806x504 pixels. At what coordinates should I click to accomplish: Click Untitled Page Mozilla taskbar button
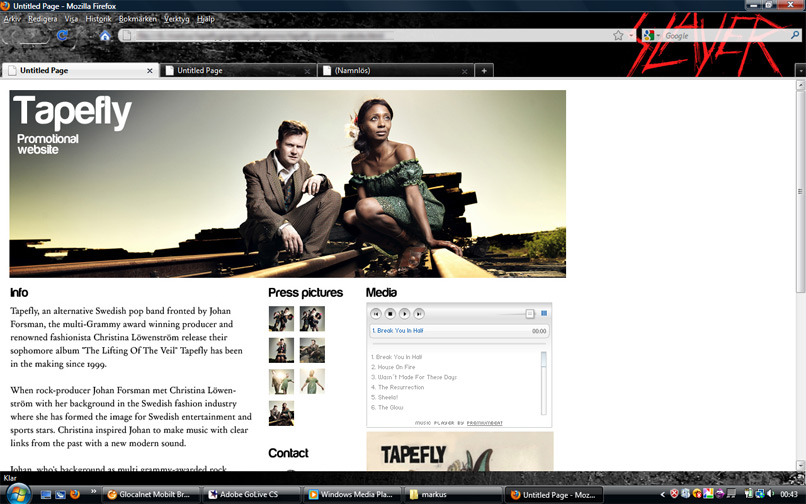553,495
